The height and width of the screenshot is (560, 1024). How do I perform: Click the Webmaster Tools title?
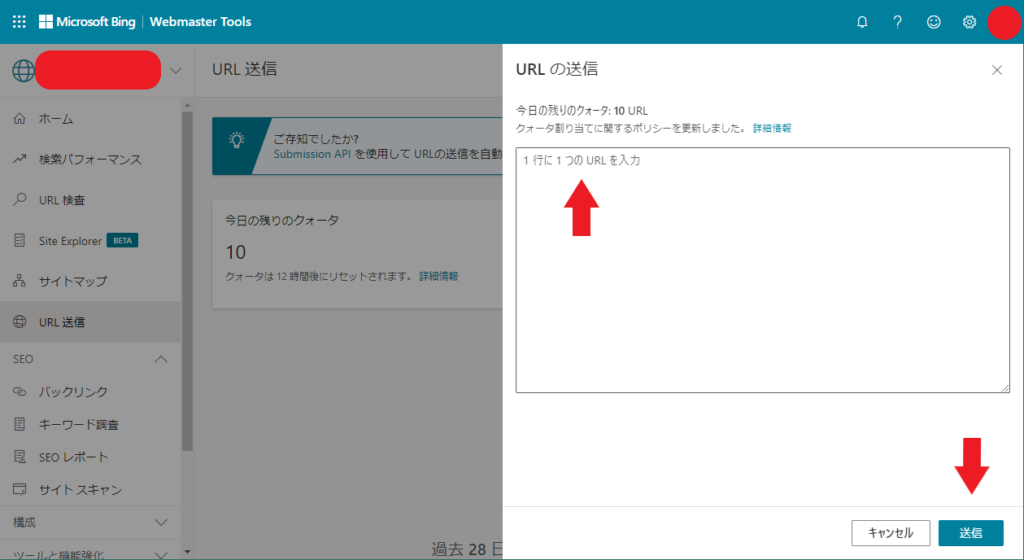(x=200, y=22)
